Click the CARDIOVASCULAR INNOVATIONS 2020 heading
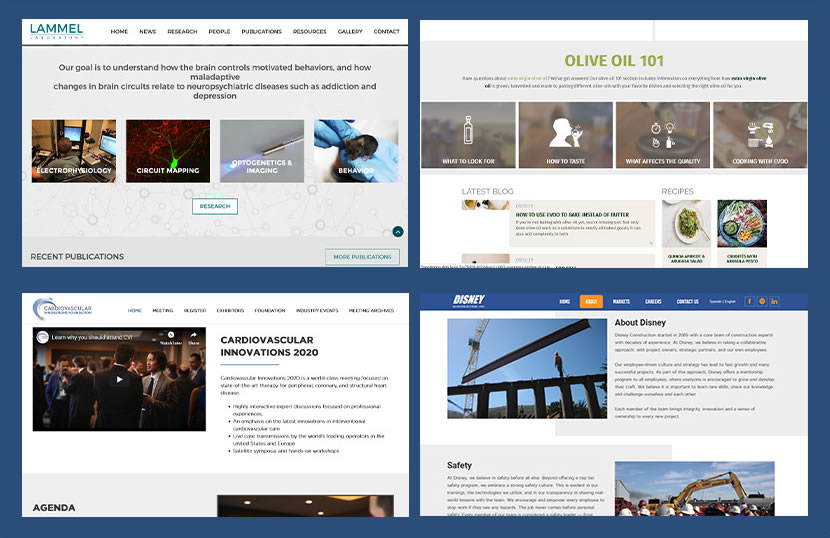This screenshot has height=538, width=830. [269, 346]
